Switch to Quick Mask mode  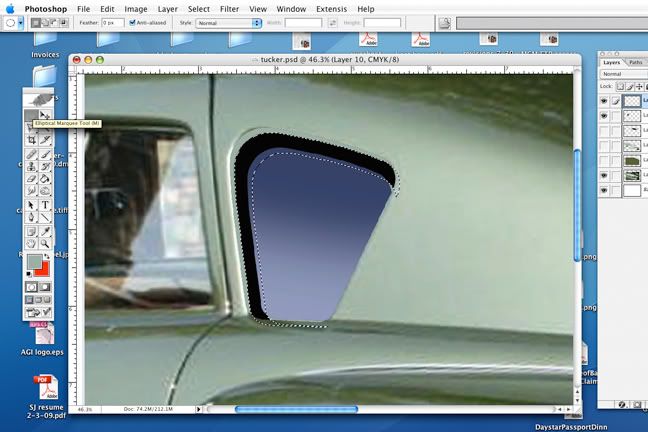click(x=45, y=287)
